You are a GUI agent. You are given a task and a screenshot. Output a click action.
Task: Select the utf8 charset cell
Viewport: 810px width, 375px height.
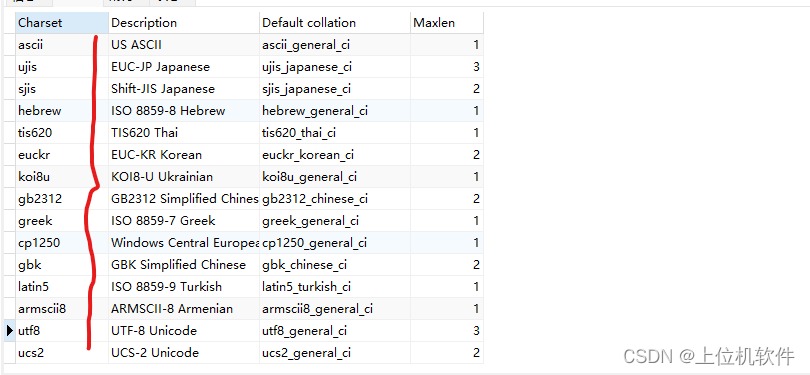point(62,331)
